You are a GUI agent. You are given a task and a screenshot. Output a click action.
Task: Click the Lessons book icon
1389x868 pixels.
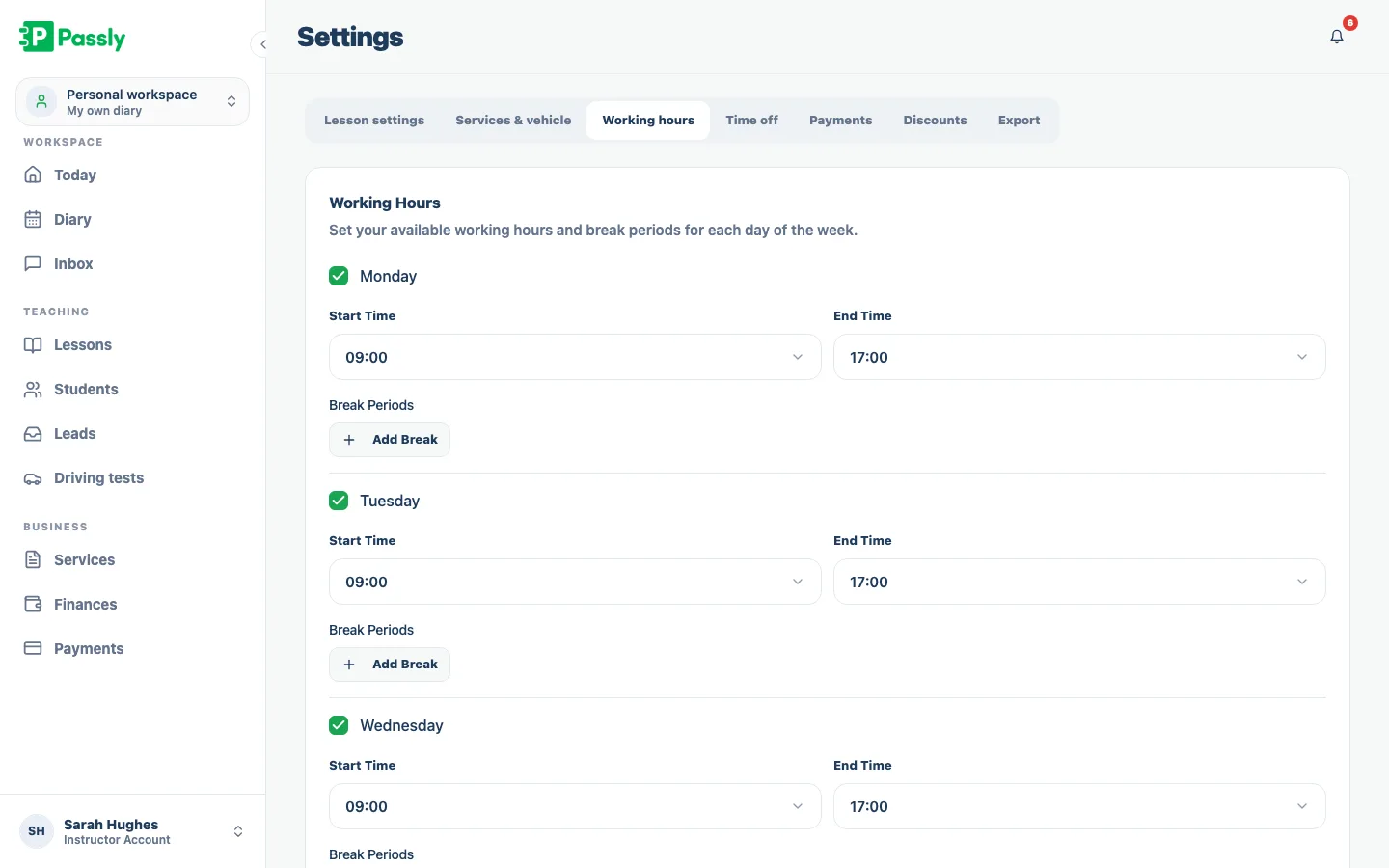tap(33, 344)
